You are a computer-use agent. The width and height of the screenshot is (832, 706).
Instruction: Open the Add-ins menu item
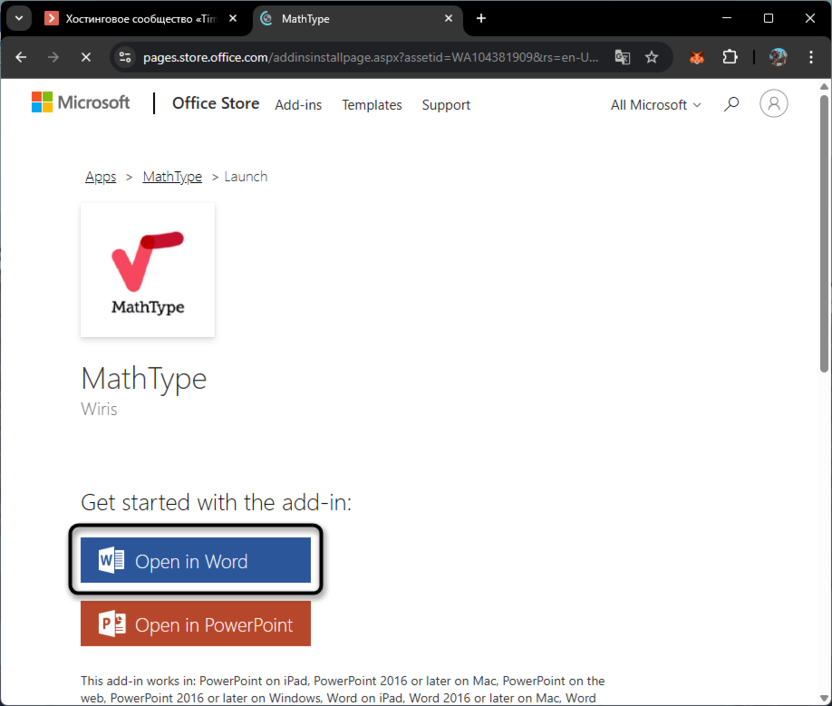pos(298,105)
